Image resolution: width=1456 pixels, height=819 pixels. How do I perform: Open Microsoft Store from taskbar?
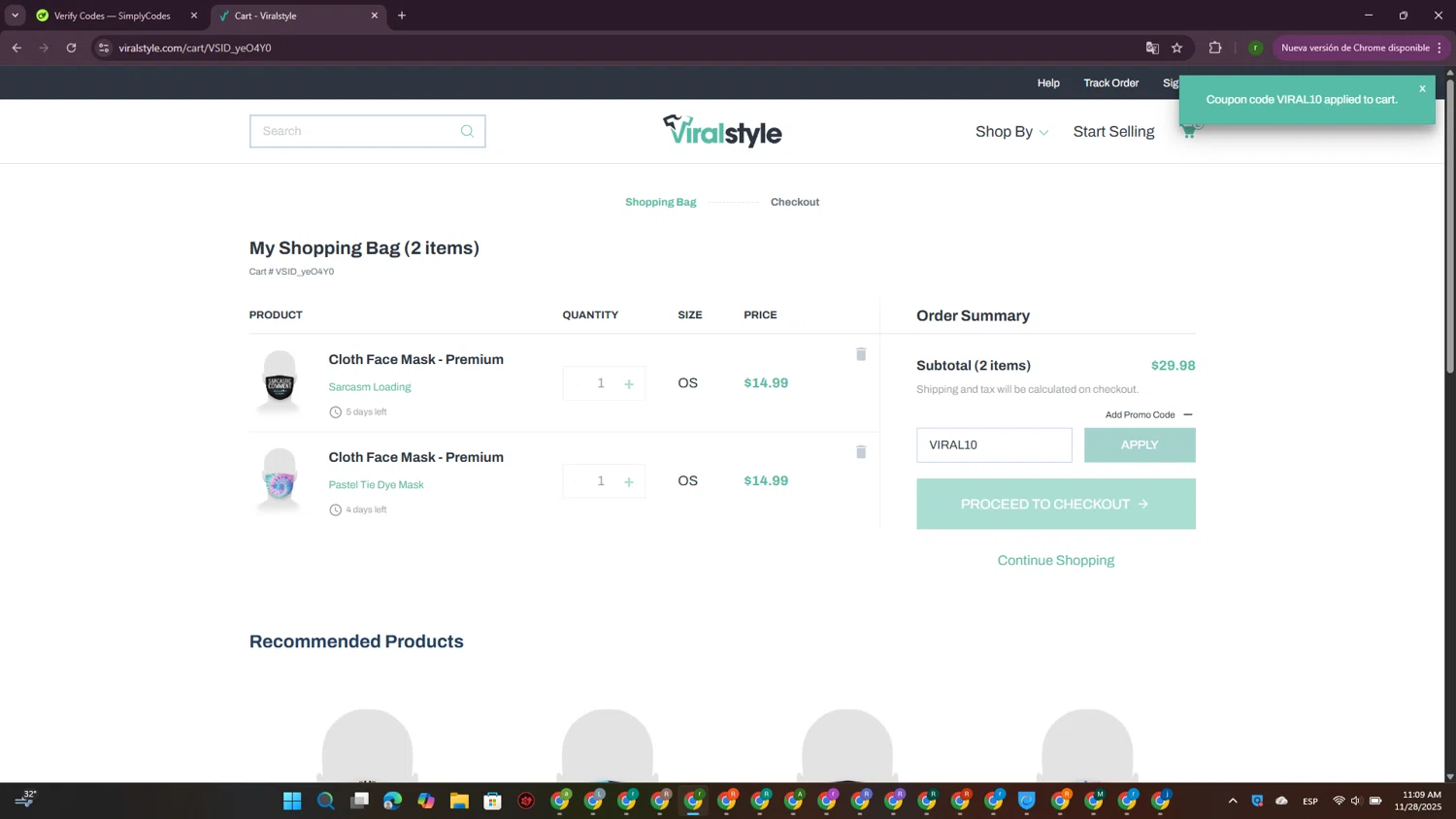[x=493, y=801]
